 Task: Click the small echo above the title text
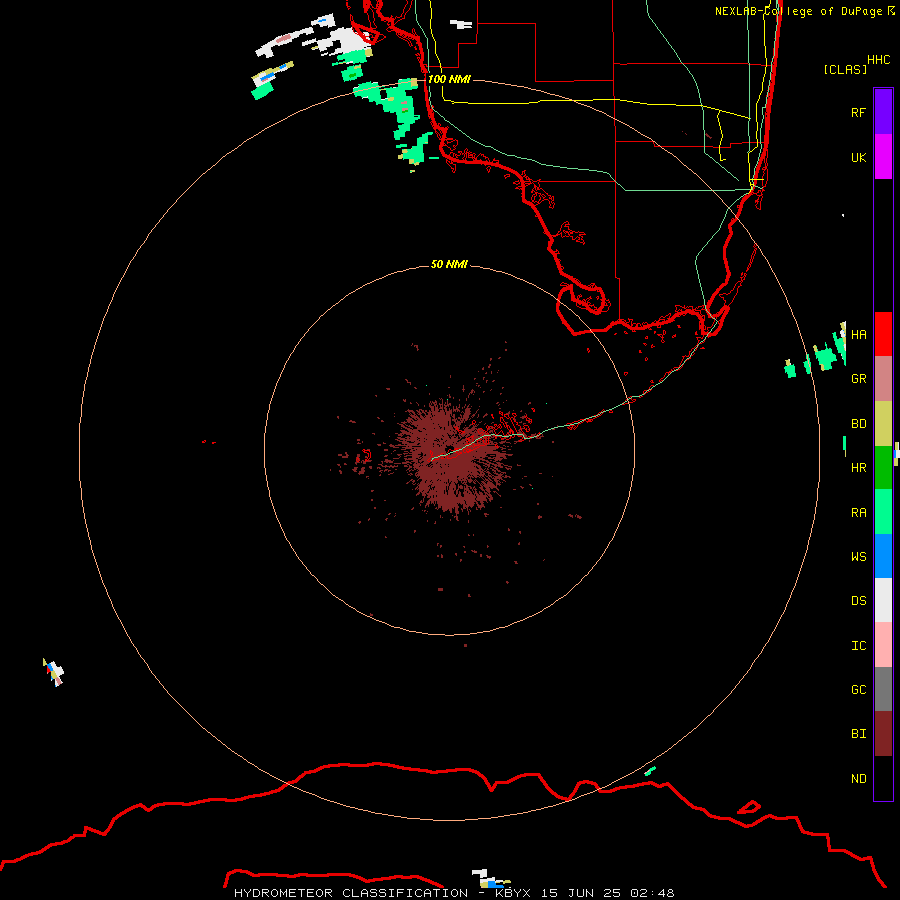click(x=489, y=879)
